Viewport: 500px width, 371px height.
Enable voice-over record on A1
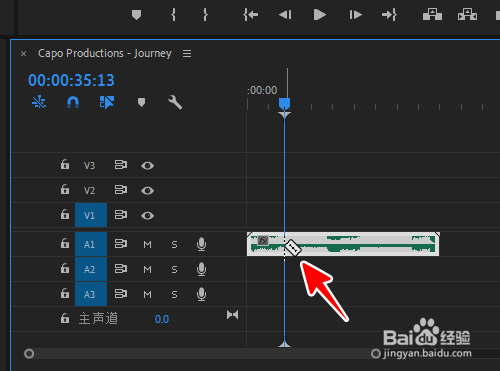201,244
